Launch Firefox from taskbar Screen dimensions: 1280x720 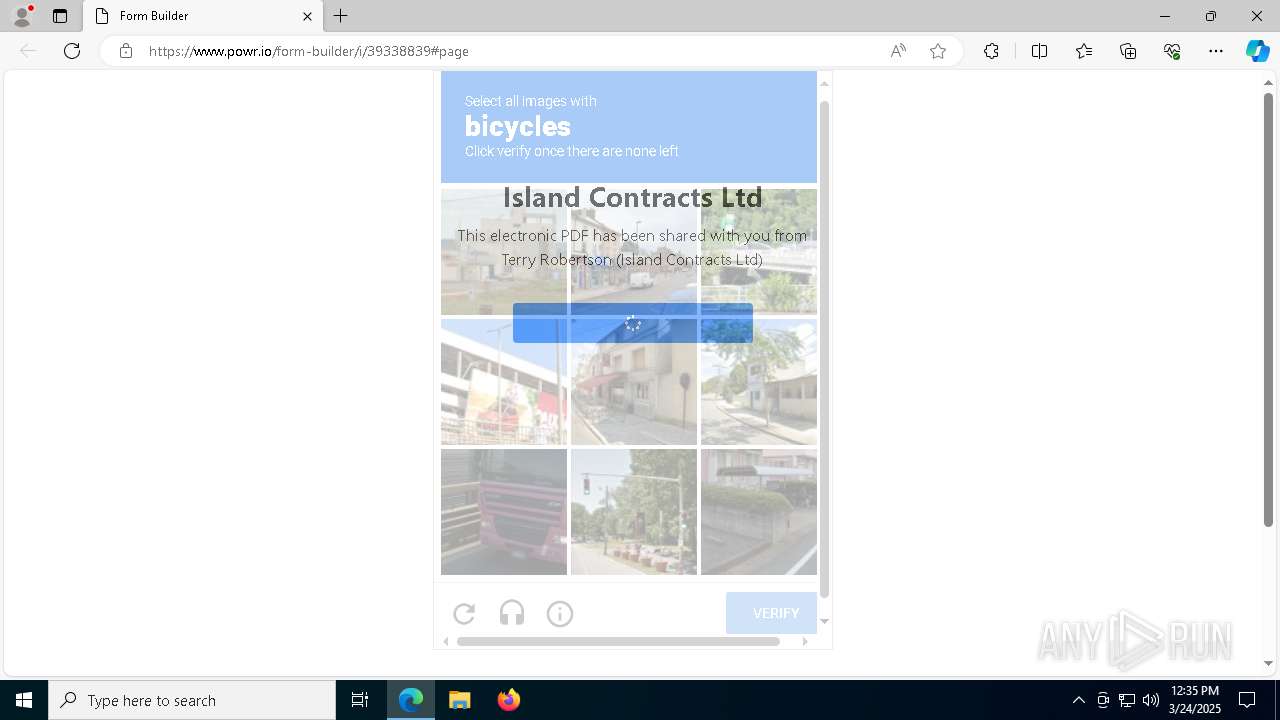(509, 700)
